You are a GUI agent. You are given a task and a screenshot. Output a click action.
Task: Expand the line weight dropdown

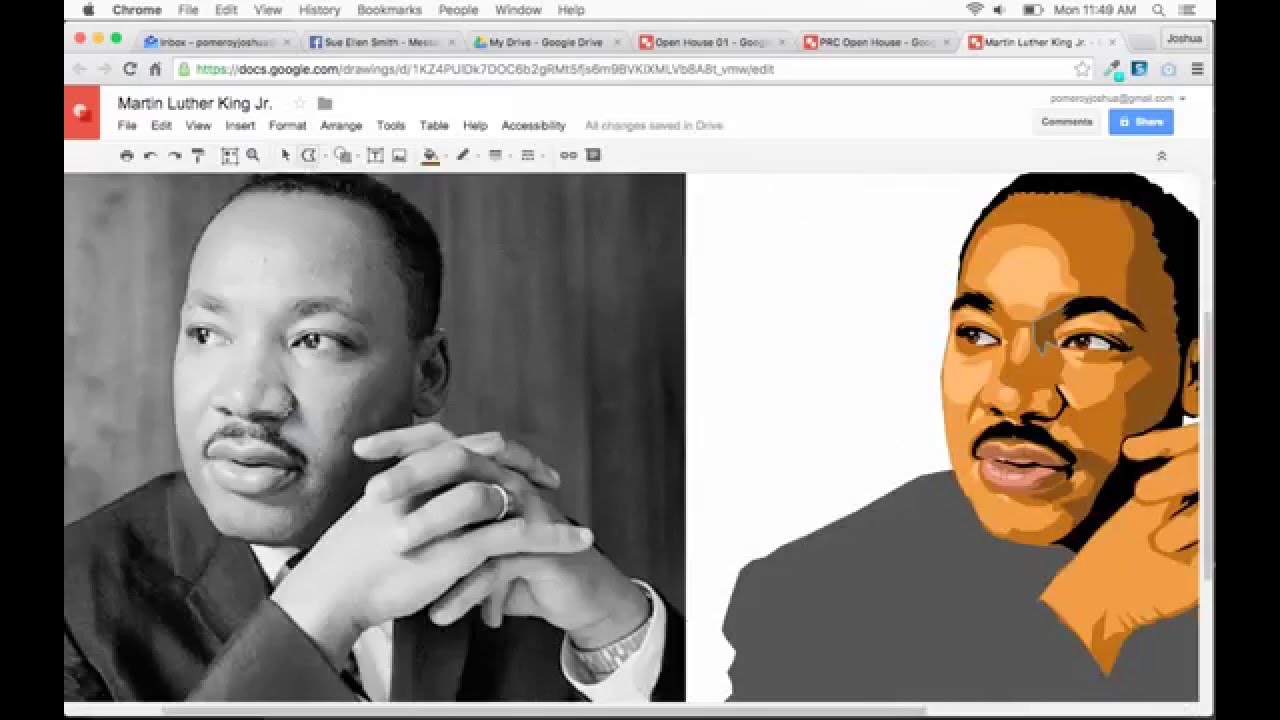(510, 155)
